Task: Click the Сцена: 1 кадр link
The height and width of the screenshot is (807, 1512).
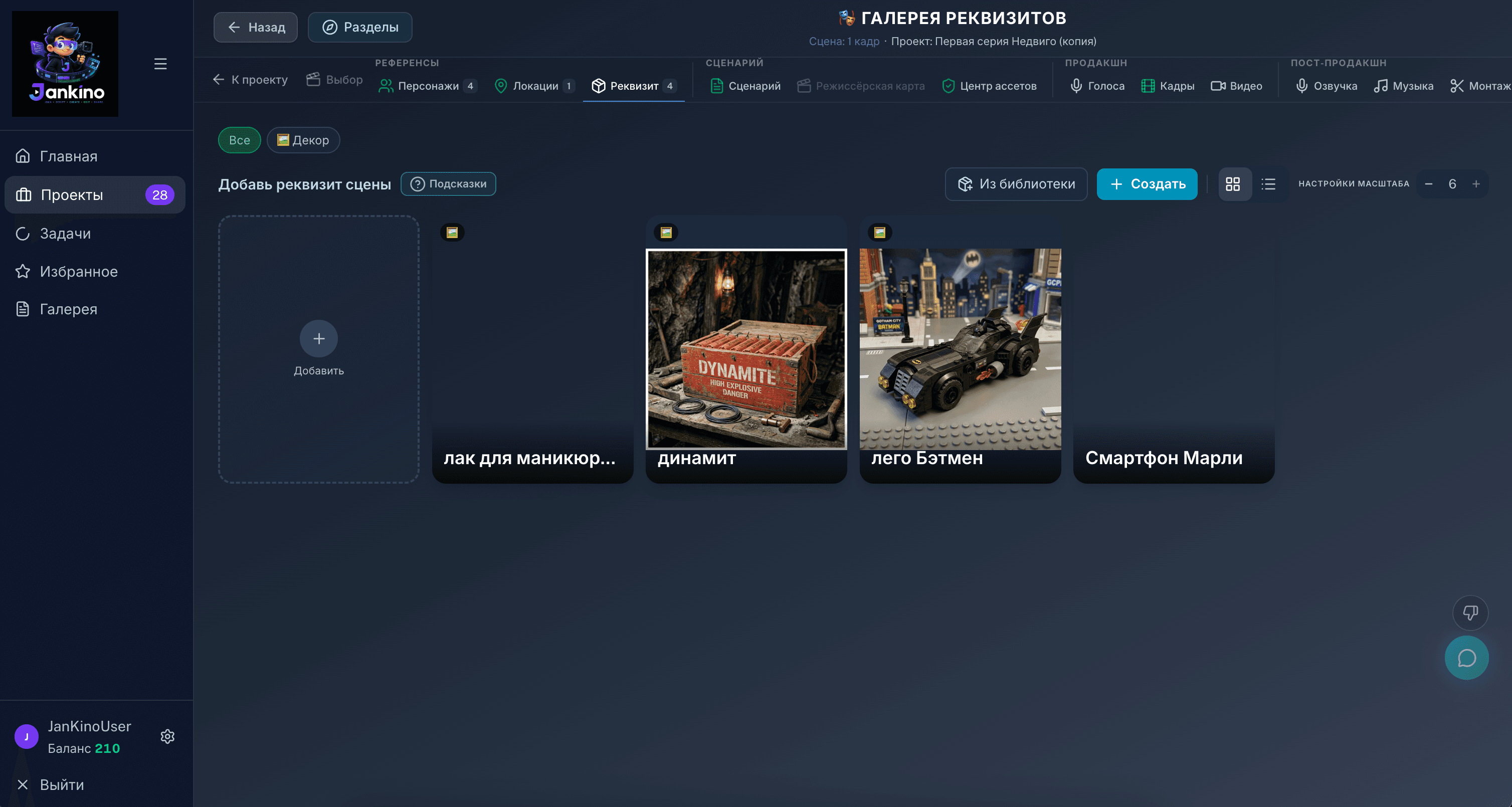Action: pos(844,42)
